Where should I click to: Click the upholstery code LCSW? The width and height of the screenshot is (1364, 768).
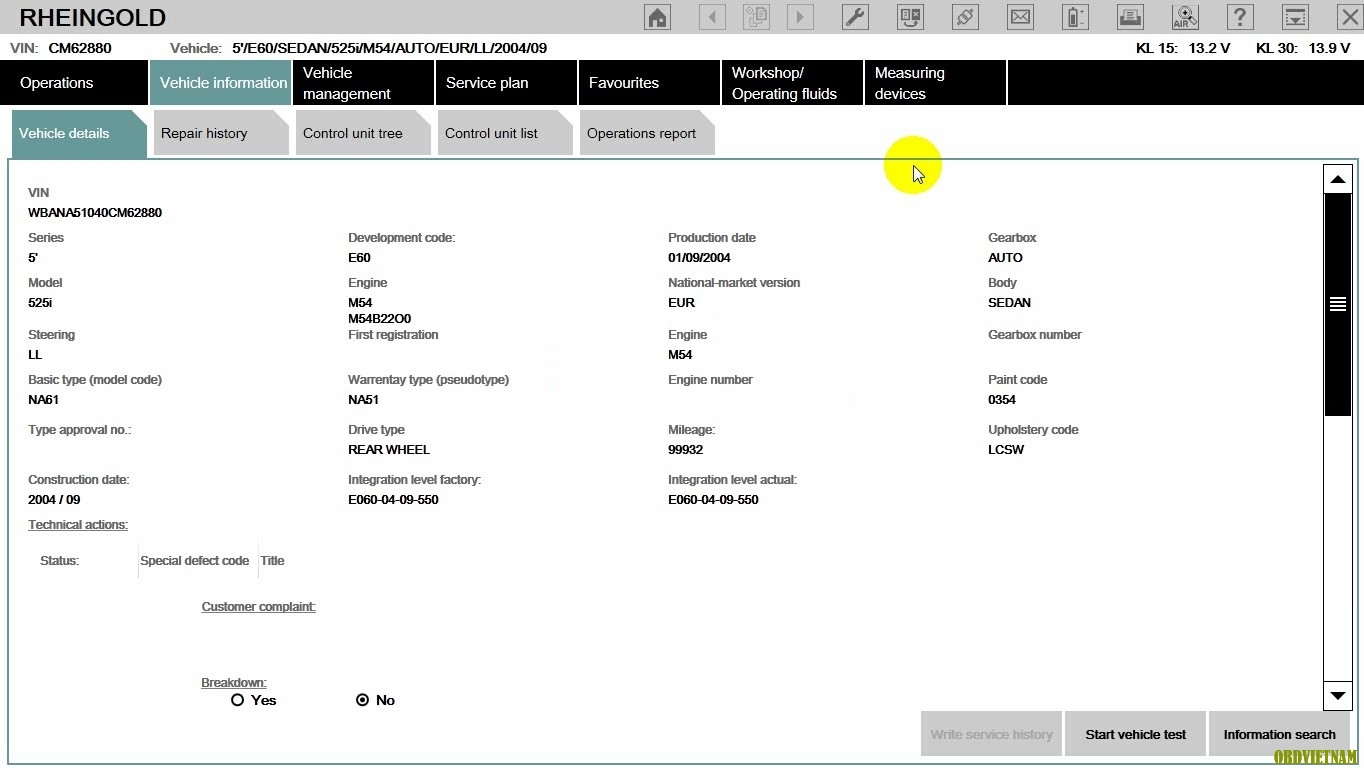(x=1006, y=450)
